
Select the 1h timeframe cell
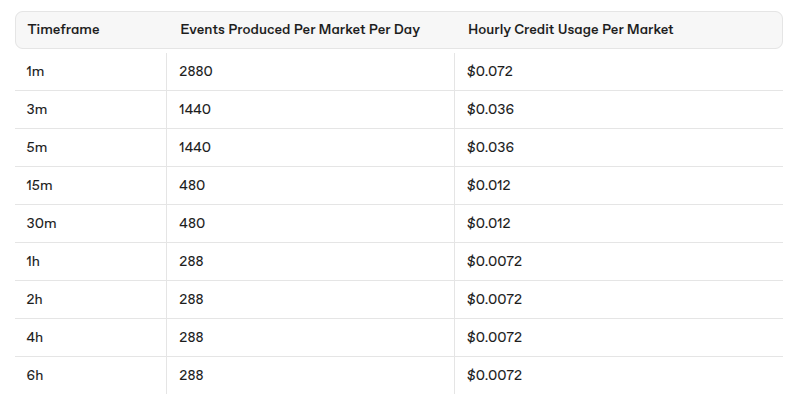[x=36, y=262]
